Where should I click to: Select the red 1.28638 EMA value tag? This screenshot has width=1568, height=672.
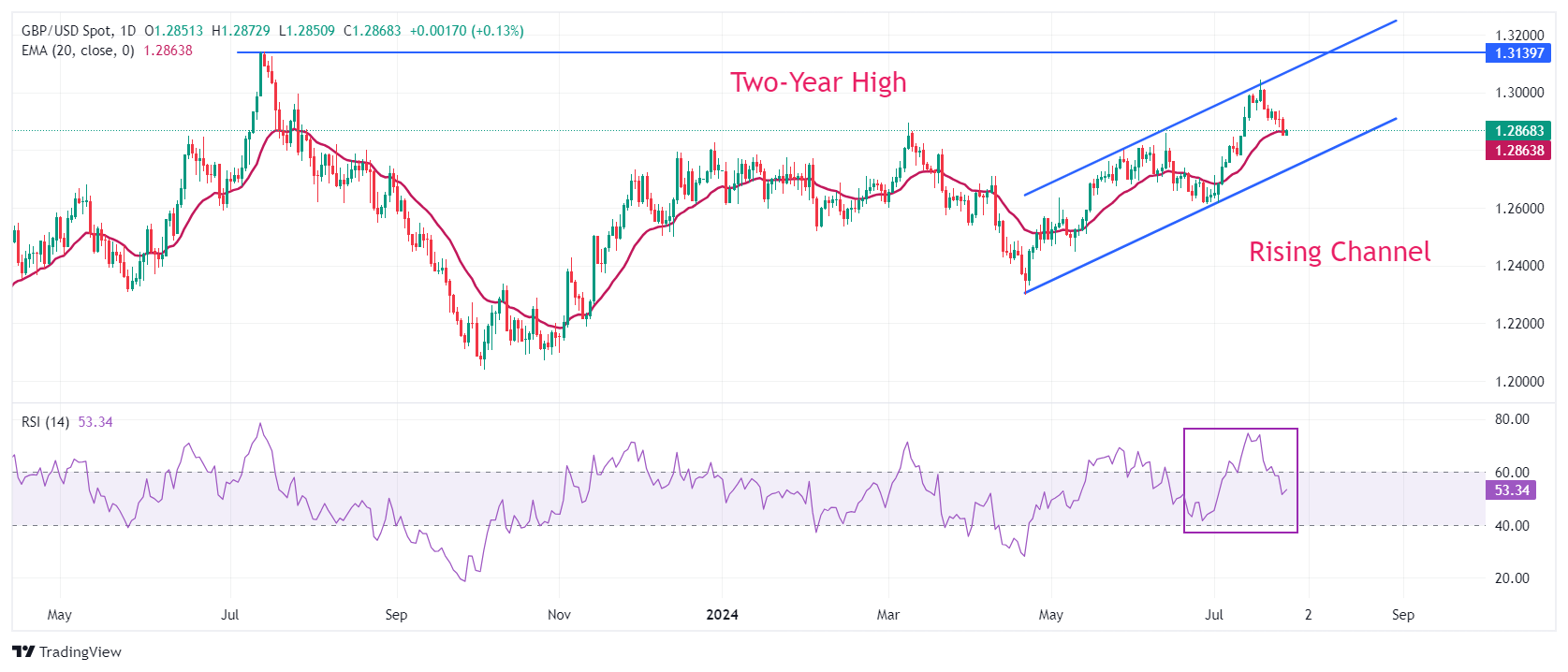tap(1518, 150)
